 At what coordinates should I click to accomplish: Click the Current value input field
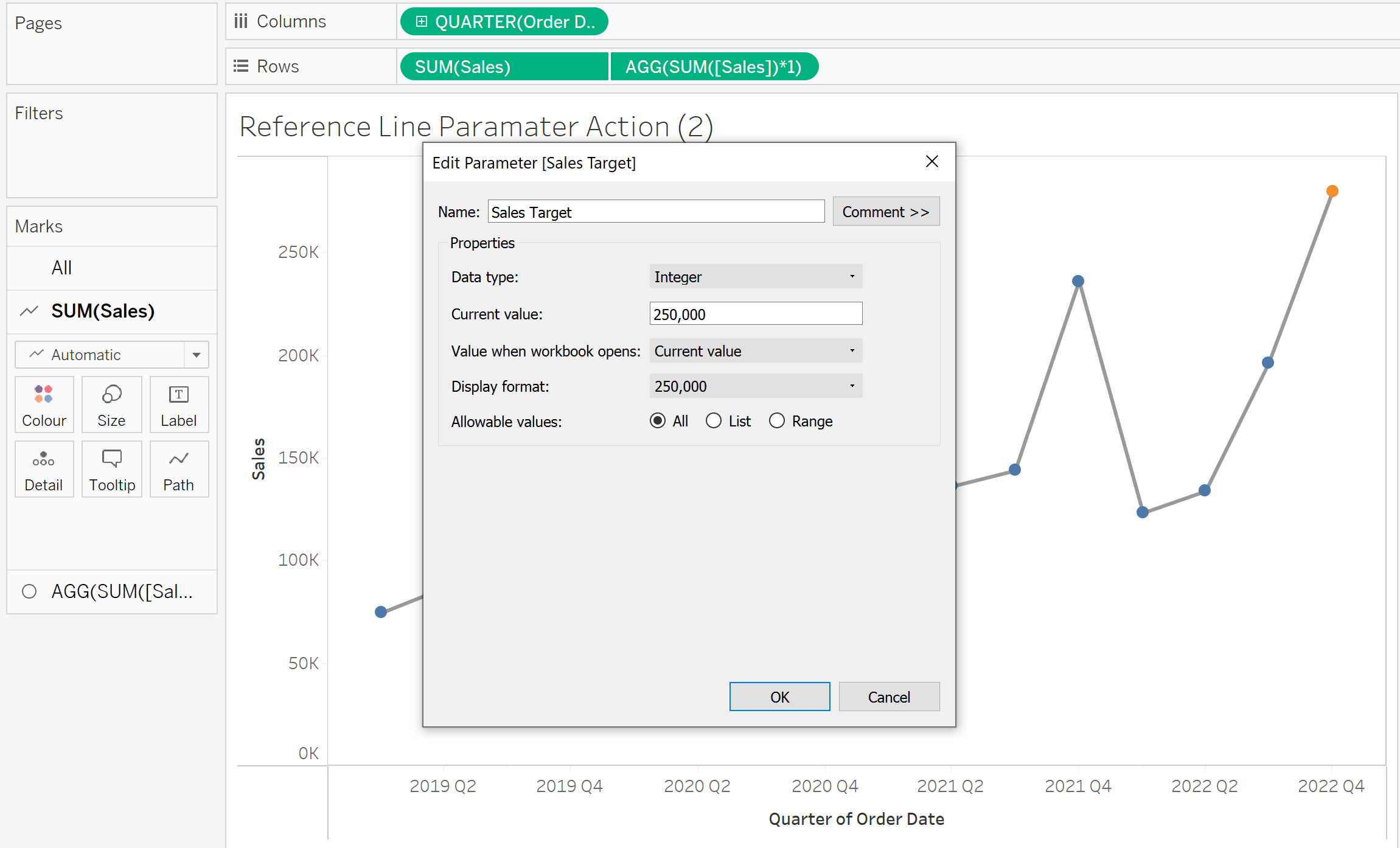tap(756, 314)
